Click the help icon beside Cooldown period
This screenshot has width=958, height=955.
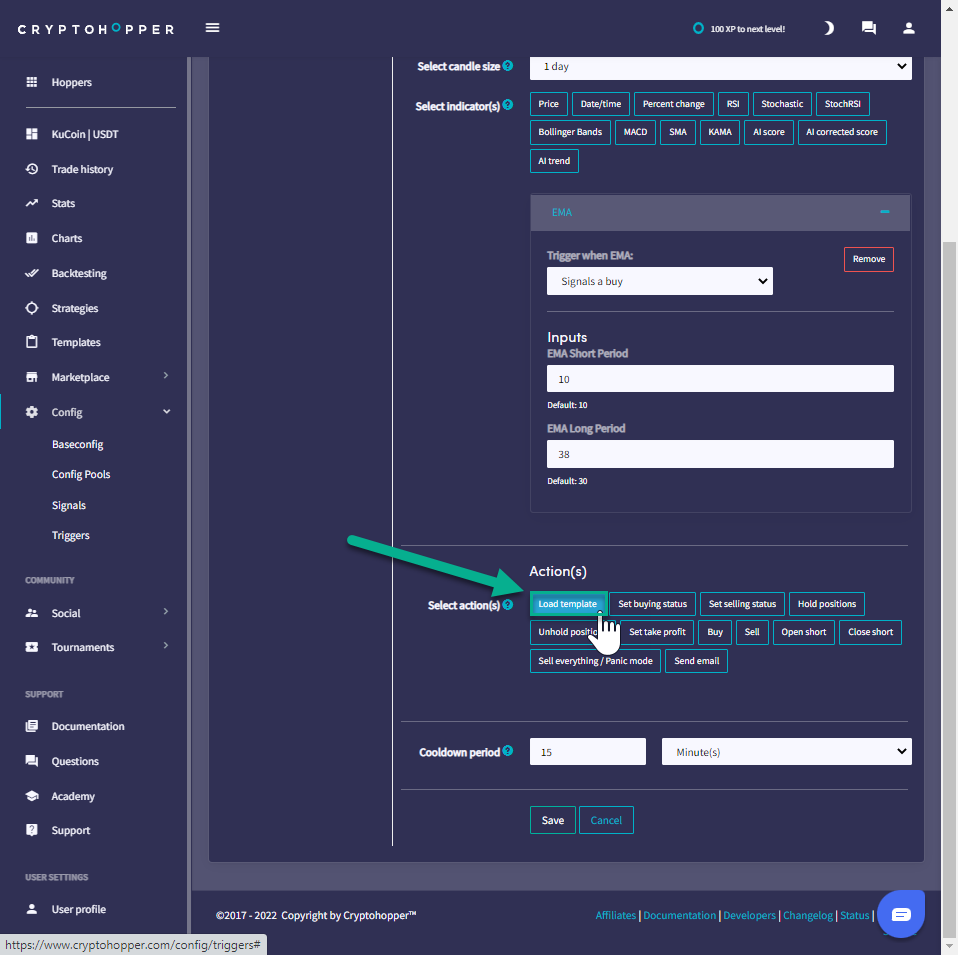pyautogui.click(x=508, y=751)
